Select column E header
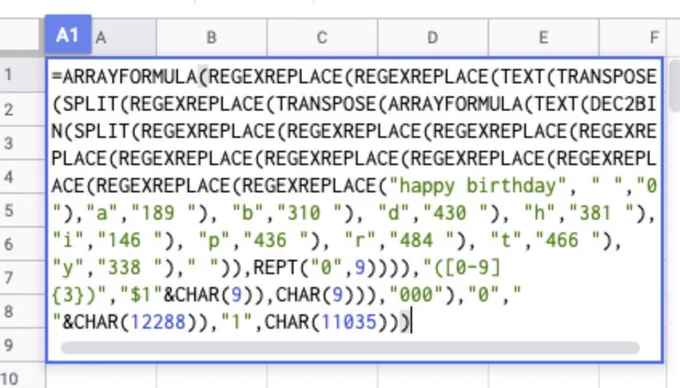Screen dimensions: 680x388 point(543,37)
